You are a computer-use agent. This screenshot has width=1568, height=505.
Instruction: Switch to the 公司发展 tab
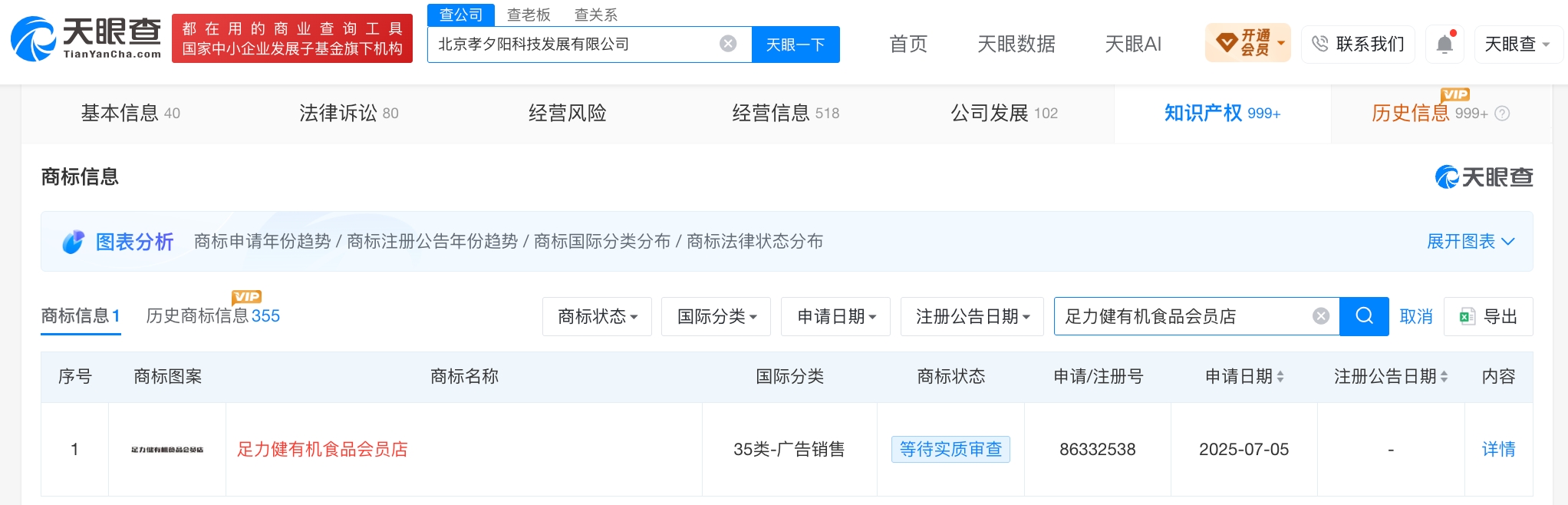[x=1004, y=114]
